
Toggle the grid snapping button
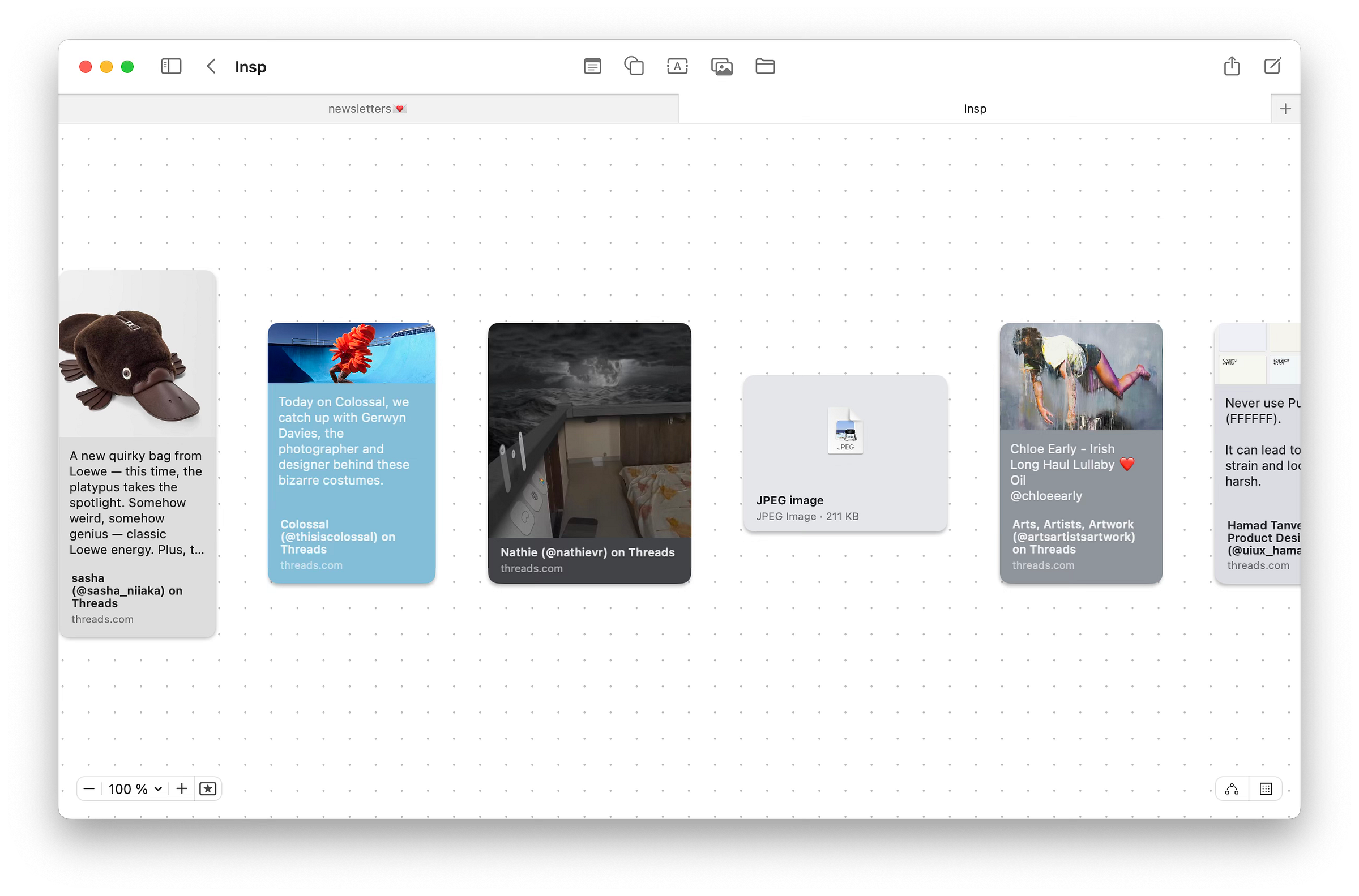pyautogui.click(x=1265, y=789)
